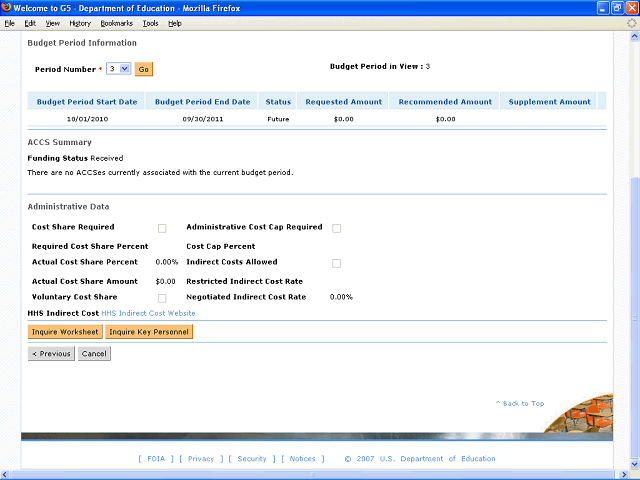The height and width of the screenshot is (480, 640).
Task: Click the Supplement Amount column header
Action: click(x=549, y=102)
